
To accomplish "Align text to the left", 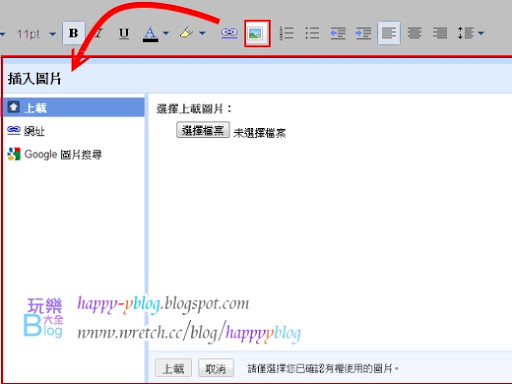I will point(389,33).
